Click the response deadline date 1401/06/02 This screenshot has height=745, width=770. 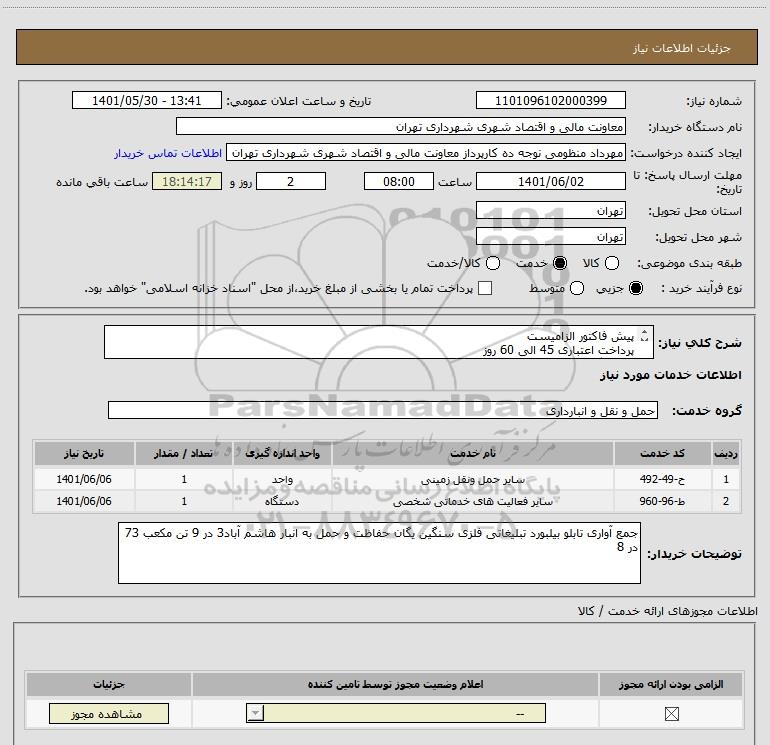550,182
